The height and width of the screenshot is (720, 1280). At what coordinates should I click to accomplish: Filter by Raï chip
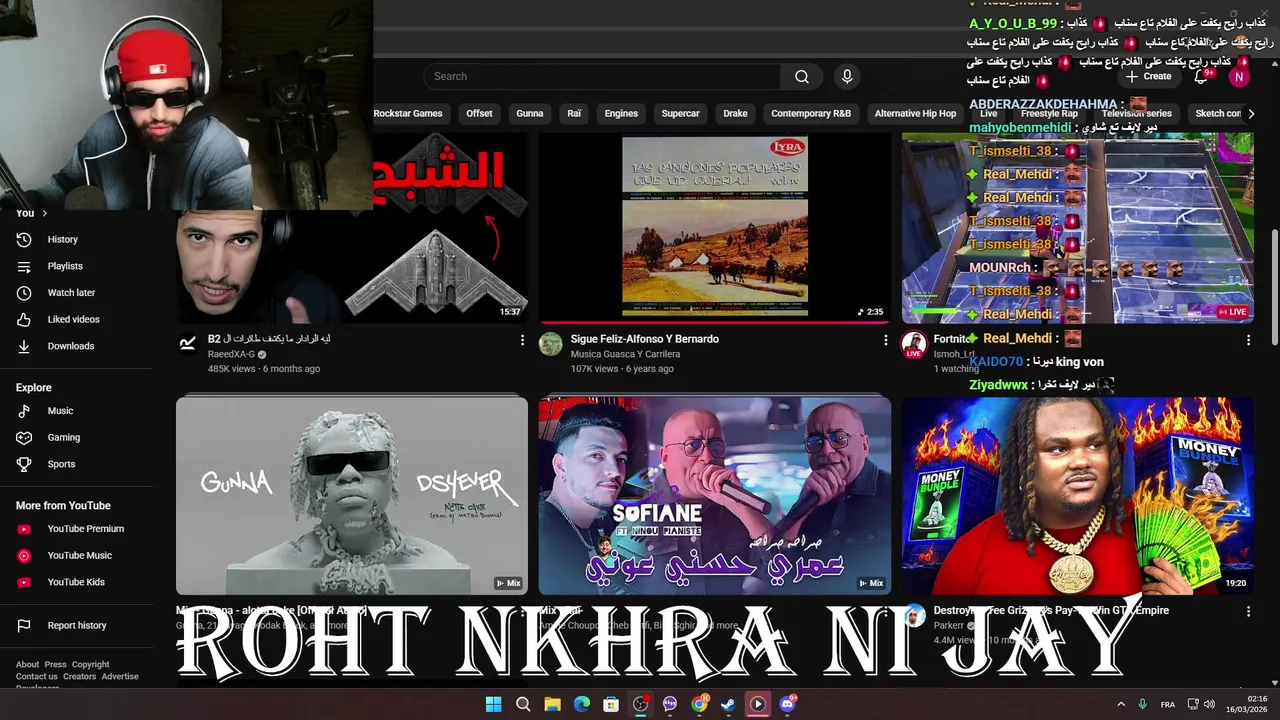coord(574,114)
